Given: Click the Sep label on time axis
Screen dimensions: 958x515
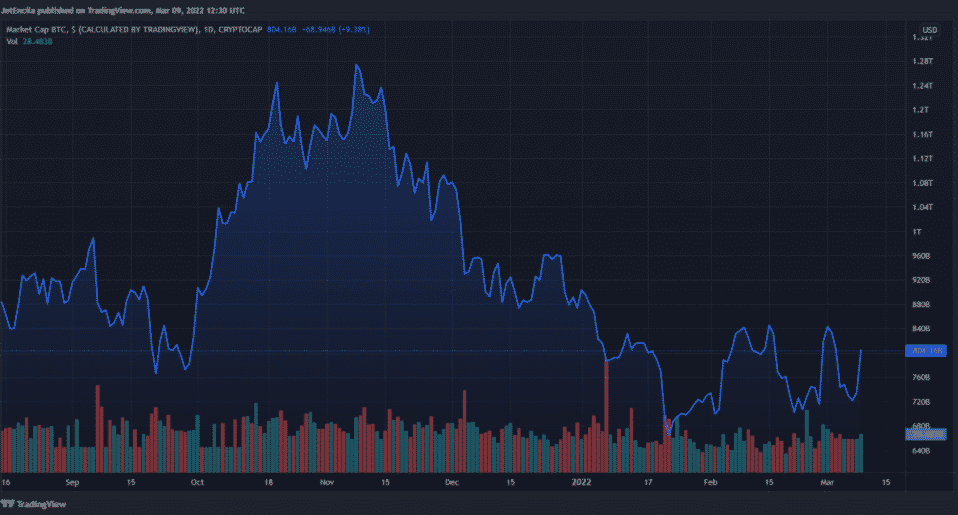Looking at the screenshot, I should click(x=72, y=483).
